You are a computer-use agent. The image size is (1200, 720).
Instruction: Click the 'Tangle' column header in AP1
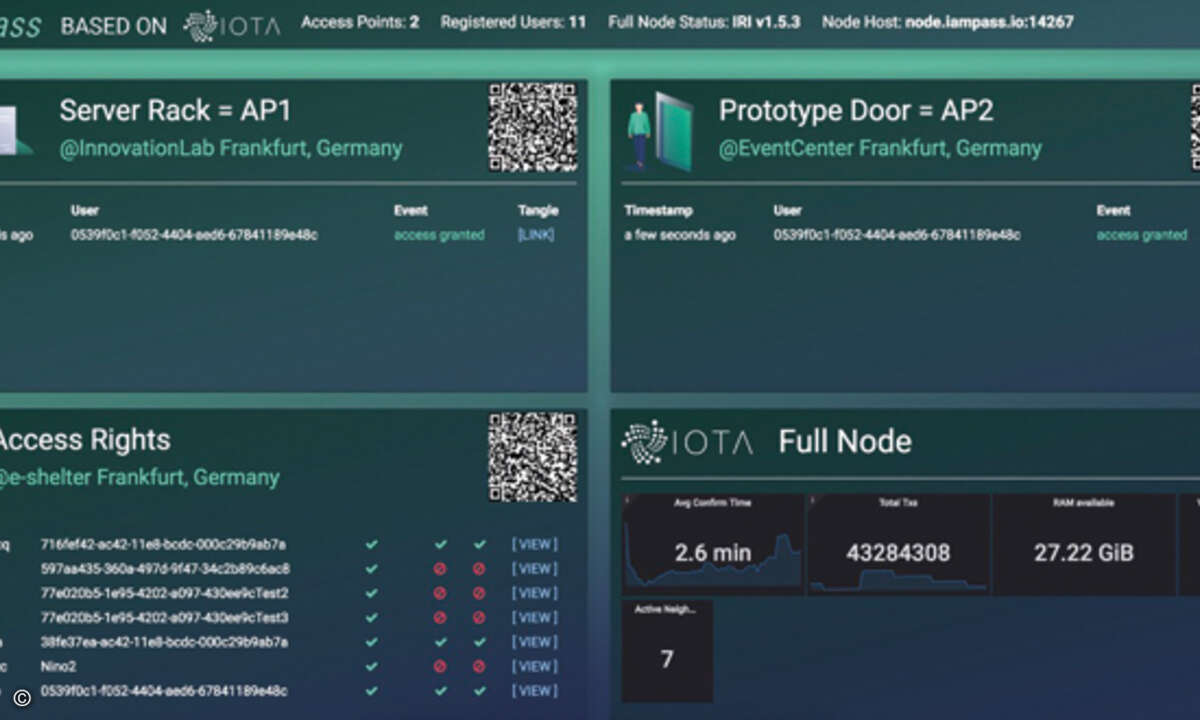[x=538, y=210]
